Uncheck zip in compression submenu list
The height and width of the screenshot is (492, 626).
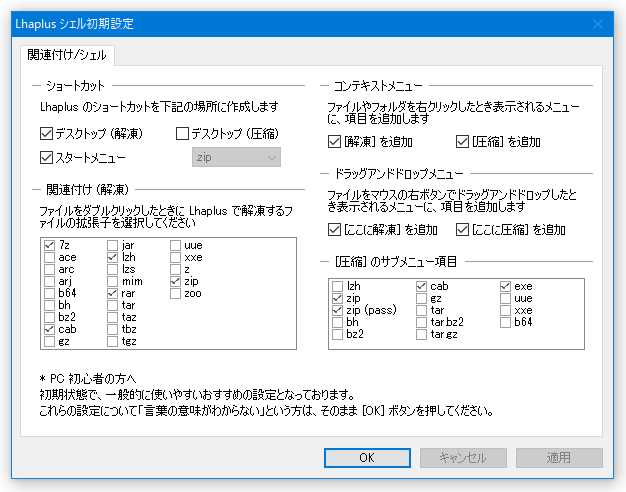click(x=337, y=298)
